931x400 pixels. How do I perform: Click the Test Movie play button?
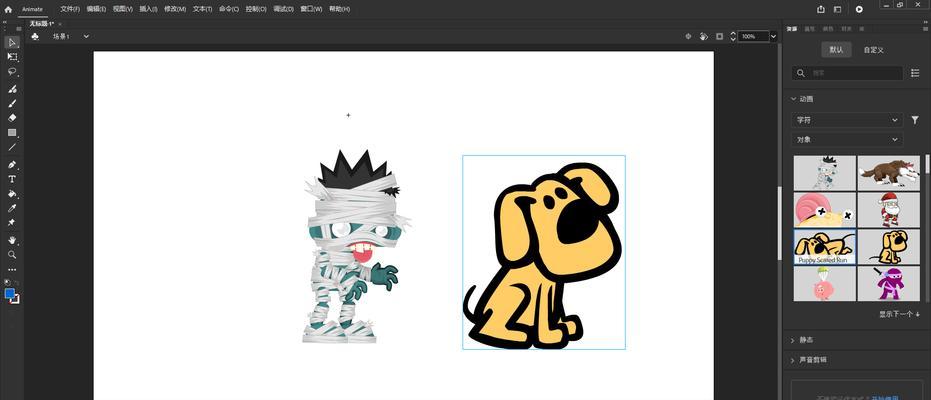click(859, 9)
